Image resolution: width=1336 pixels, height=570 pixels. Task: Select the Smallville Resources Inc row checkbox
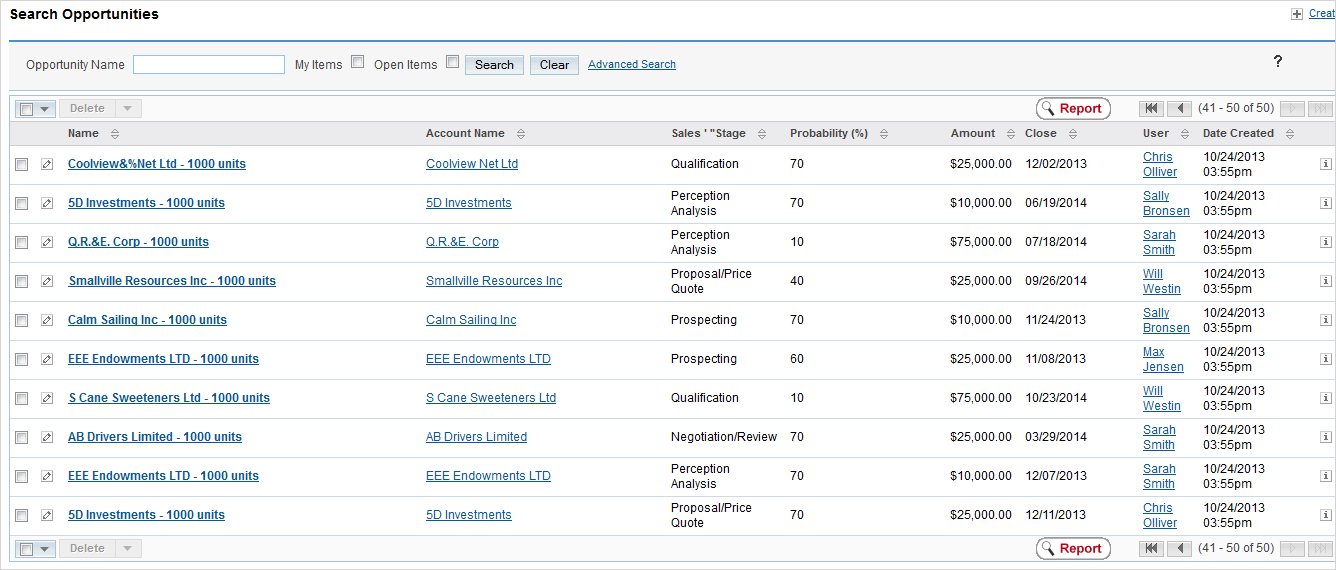(x=21, y=281)
